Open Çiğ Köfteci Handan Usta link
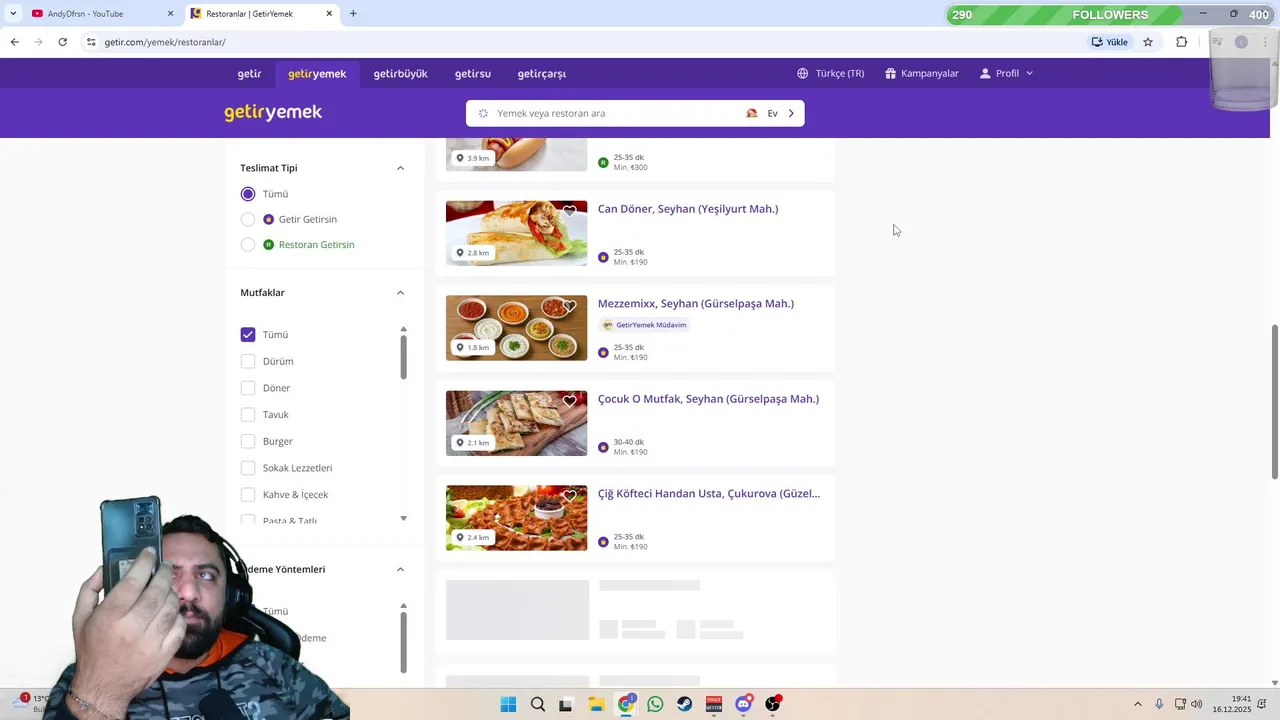 [709, 494]
